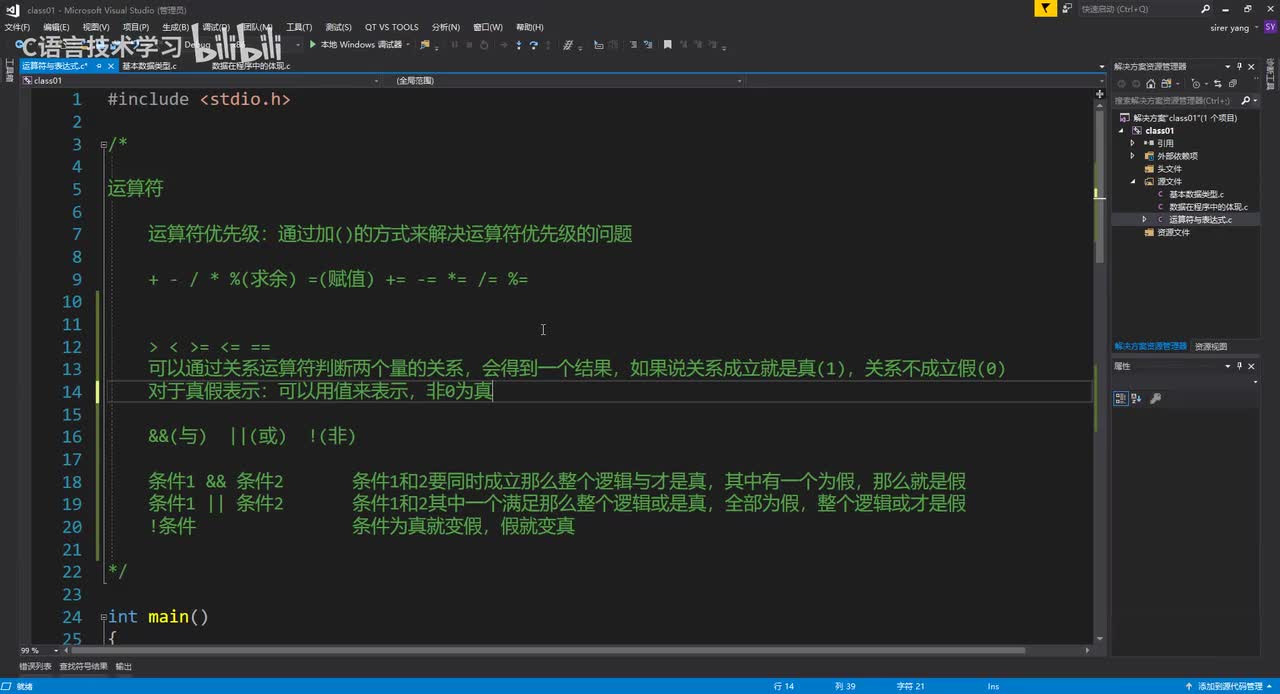1280x694 pixels.
Task: Collapse the main function at line 24
Action: pos(104,617)
